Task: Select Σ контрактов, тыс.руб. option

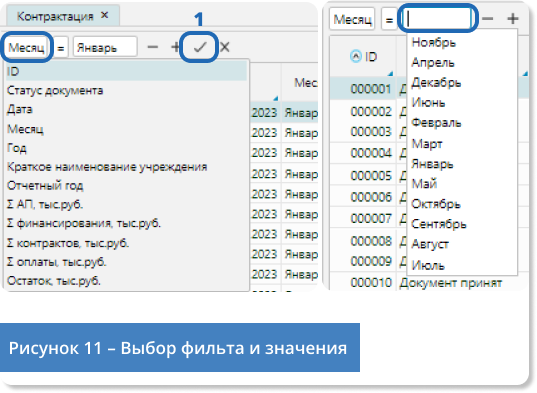Action: 126,243
